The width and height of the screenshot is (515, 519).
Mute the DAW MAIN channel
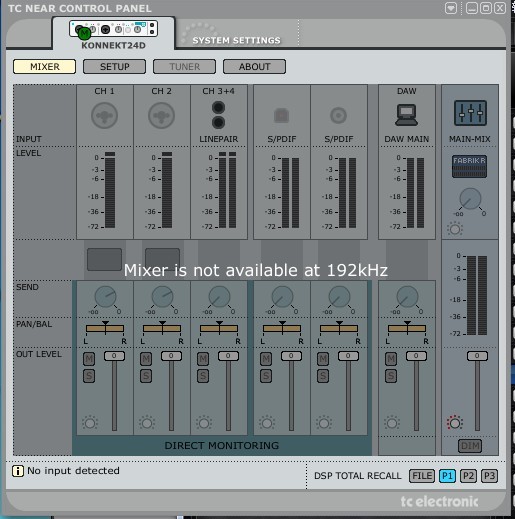tap(391, 359)
